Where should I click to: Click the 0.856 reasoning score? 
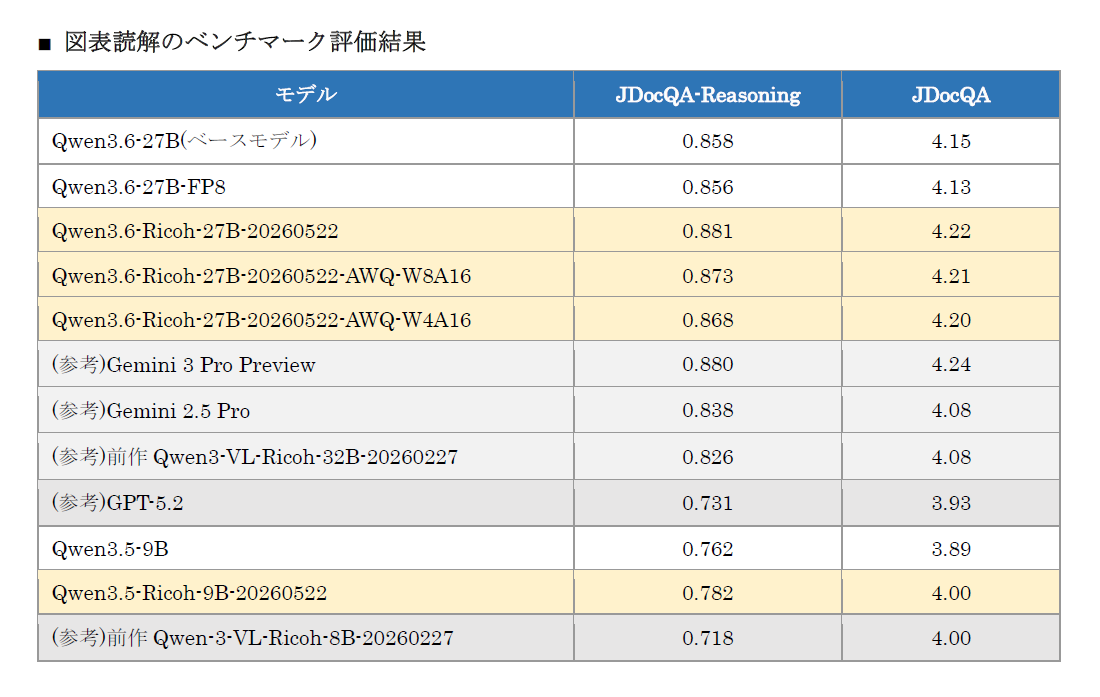click(x=708, y=187)
